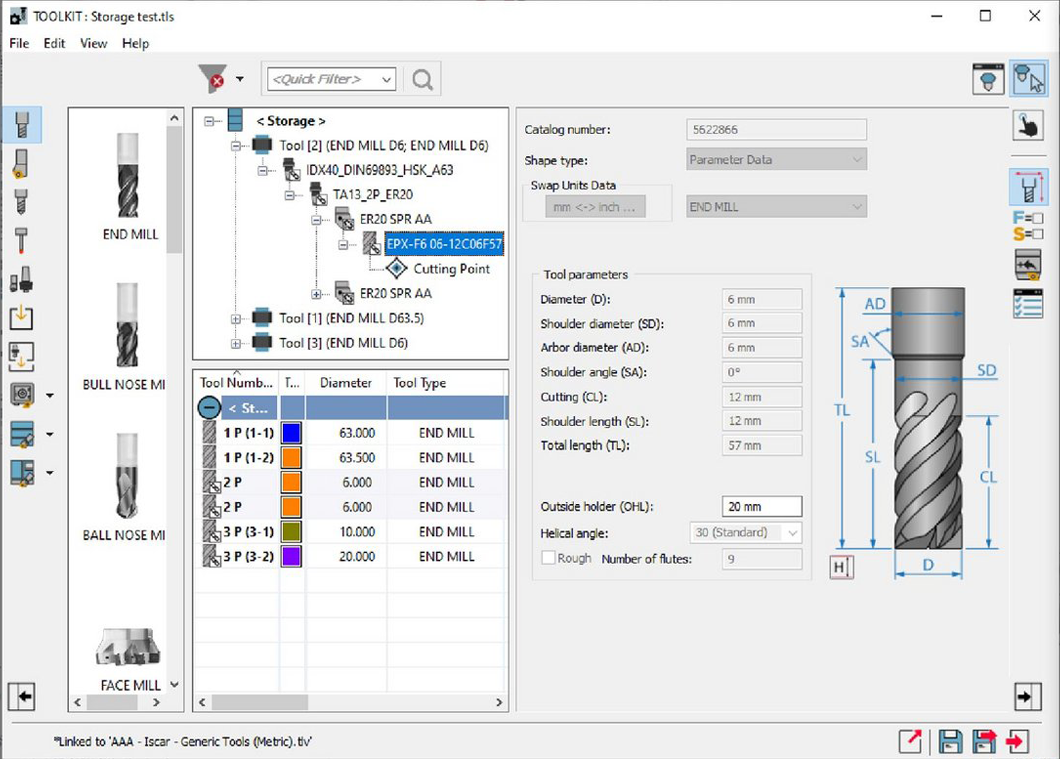Click the olive swatch in row 3 P (3-1)
Screen dimensions: 1060x759
pyautogui.click(x=291, y=531)
